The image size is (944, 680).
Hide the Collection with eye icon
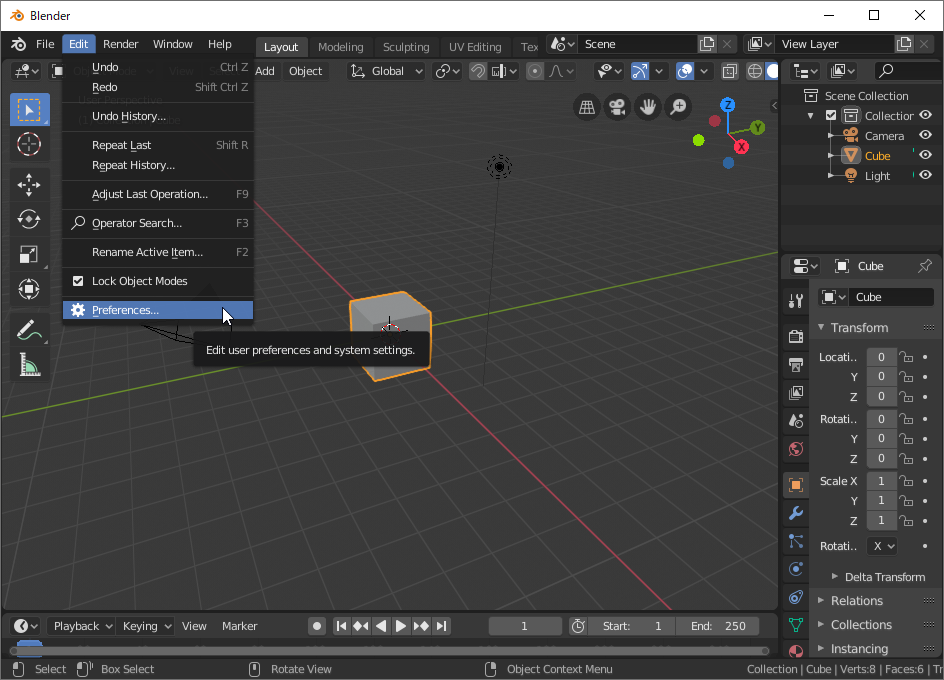926,115
